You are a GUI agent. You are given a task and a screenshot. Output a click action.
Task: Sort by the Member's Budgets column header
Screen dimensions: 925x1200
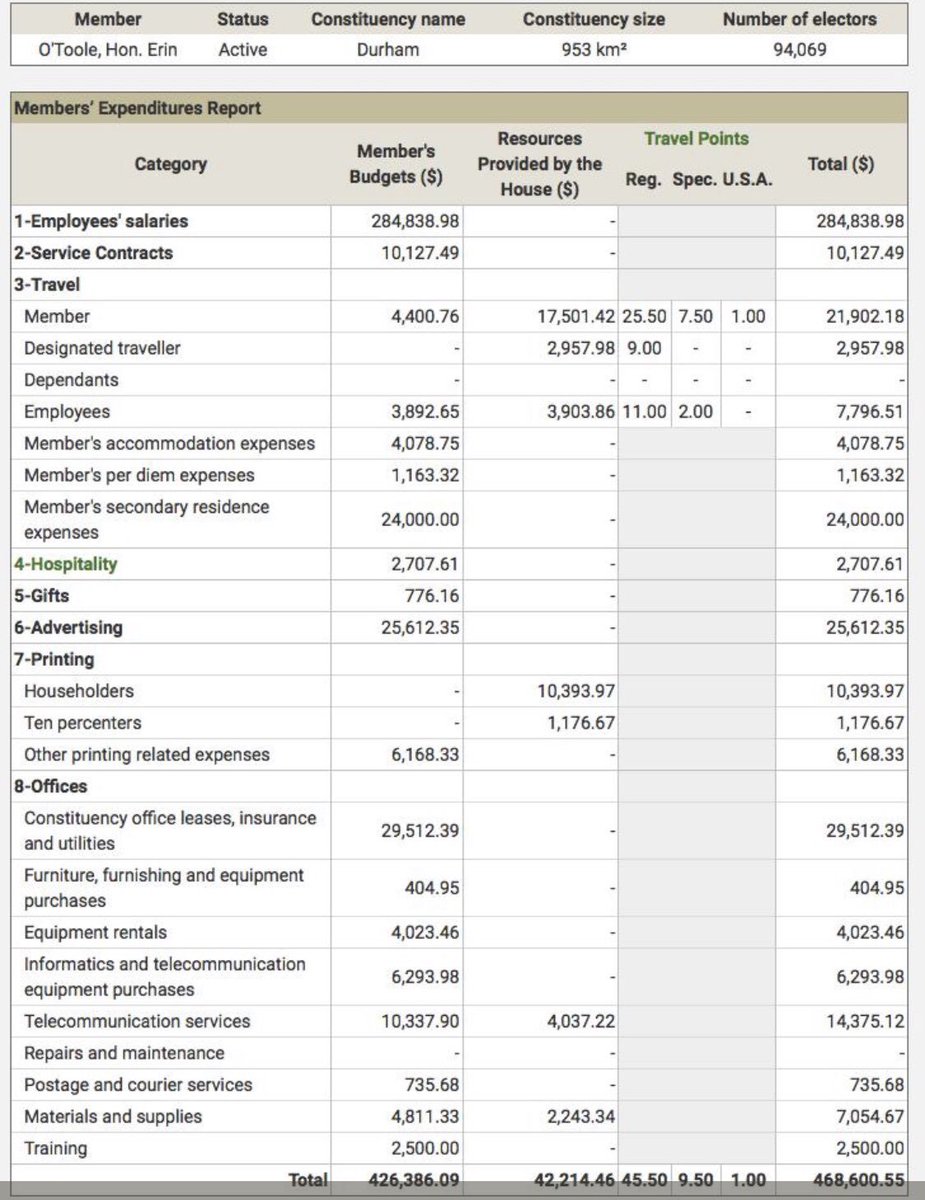tap(396, 164)
